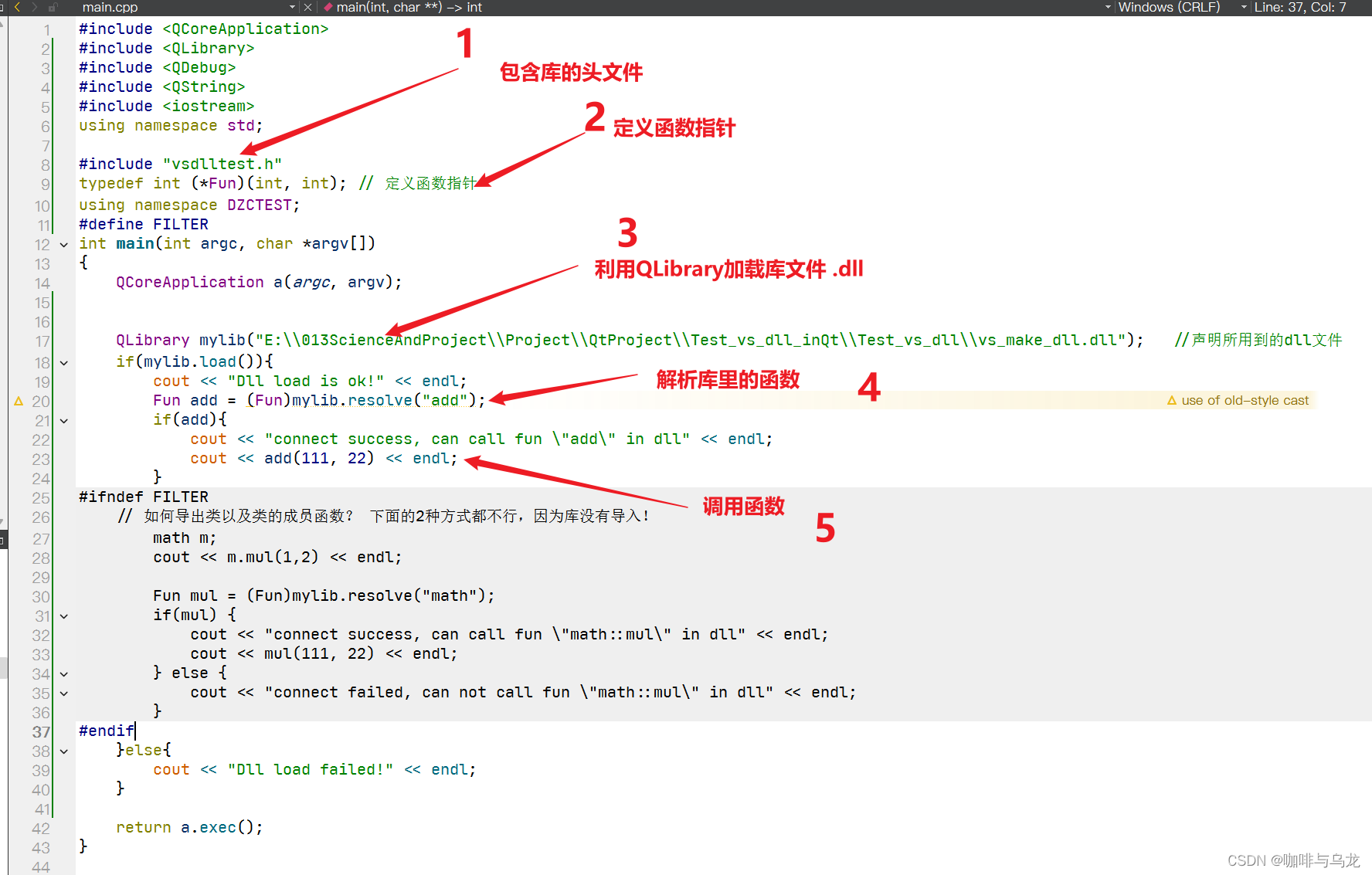Collapse the if(mul) block at line 31
1372x875 pixels.
64,616
